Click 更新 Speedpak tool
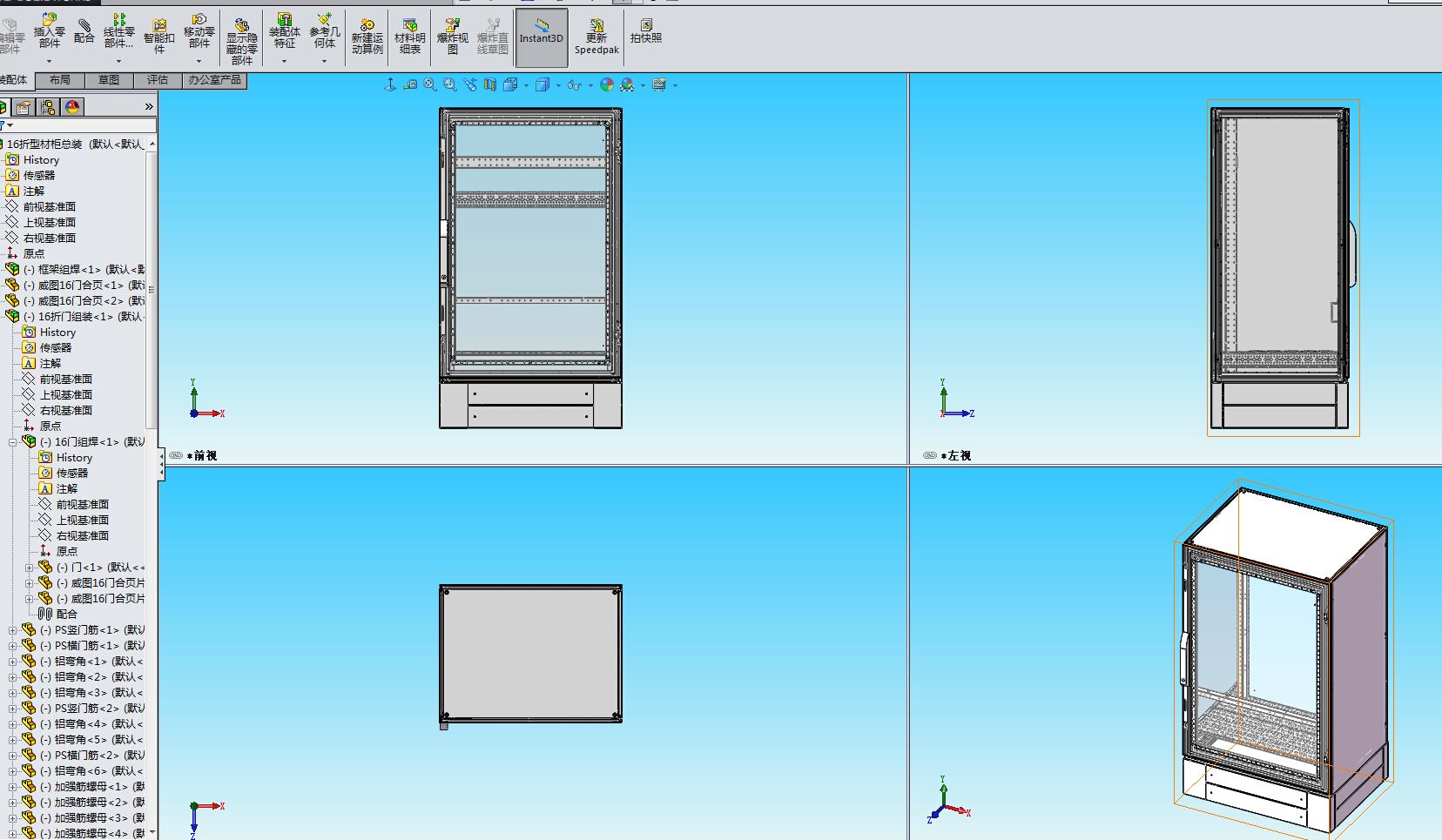 click(596, 37)
